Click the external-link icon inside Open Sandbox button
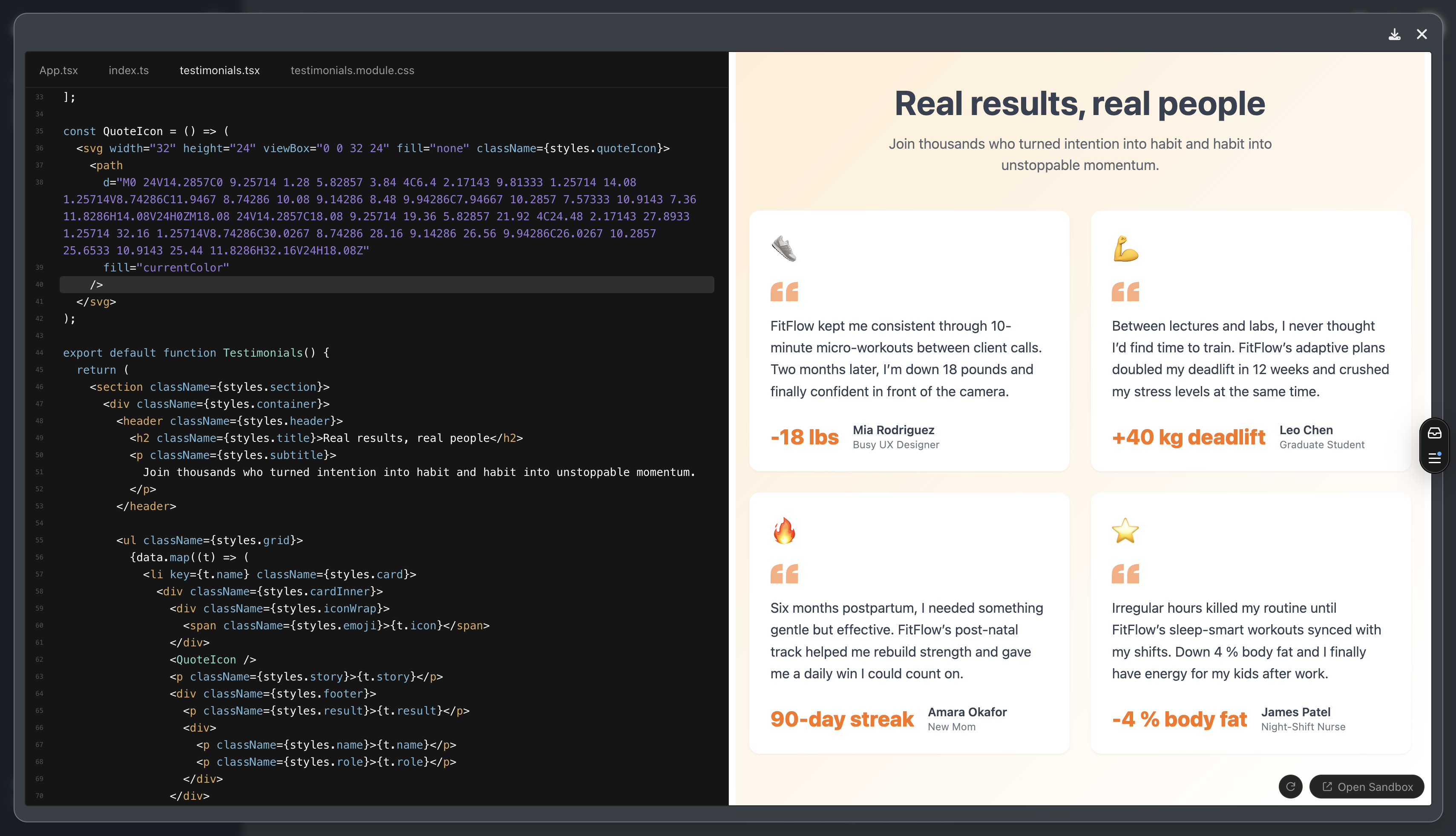The width and height of the screenshot is (1456, 836). [x=1327, y=787]
